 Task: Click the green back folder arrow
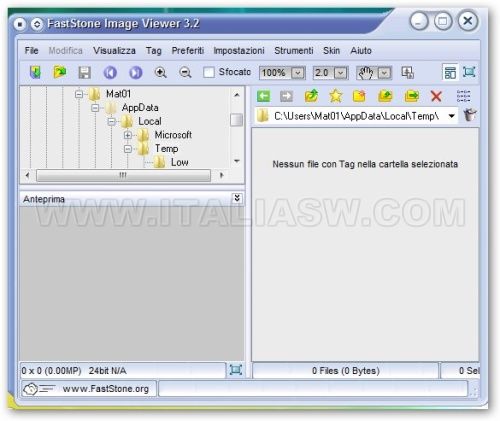pyautogui.click(x=263, y=96)
